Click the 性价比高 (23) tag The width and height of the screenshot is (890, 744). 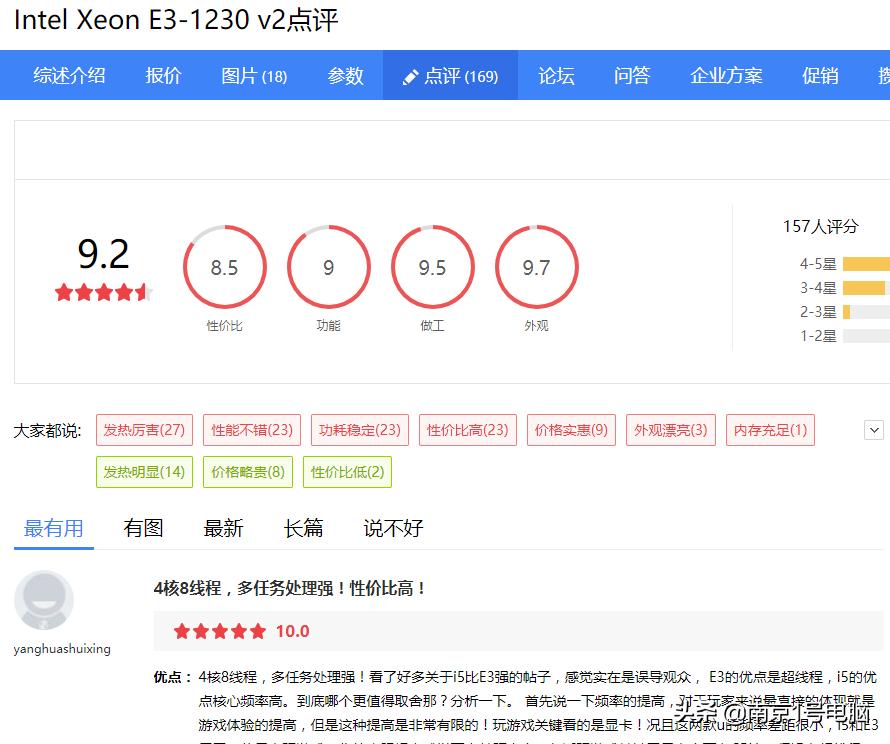click(x=464, y=429)
